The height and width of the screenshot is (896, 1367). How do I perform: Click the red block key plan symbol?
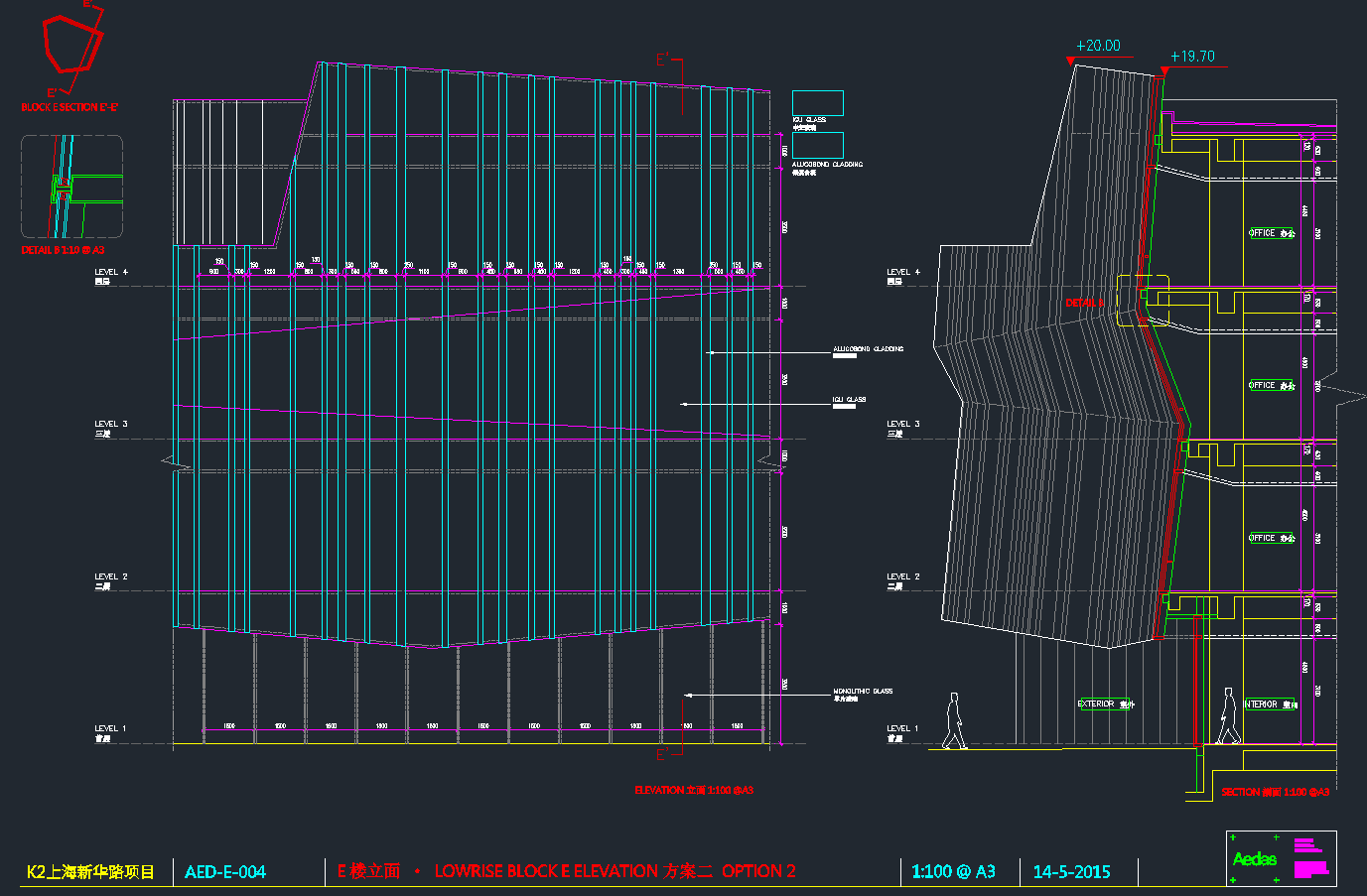point(71,45)
